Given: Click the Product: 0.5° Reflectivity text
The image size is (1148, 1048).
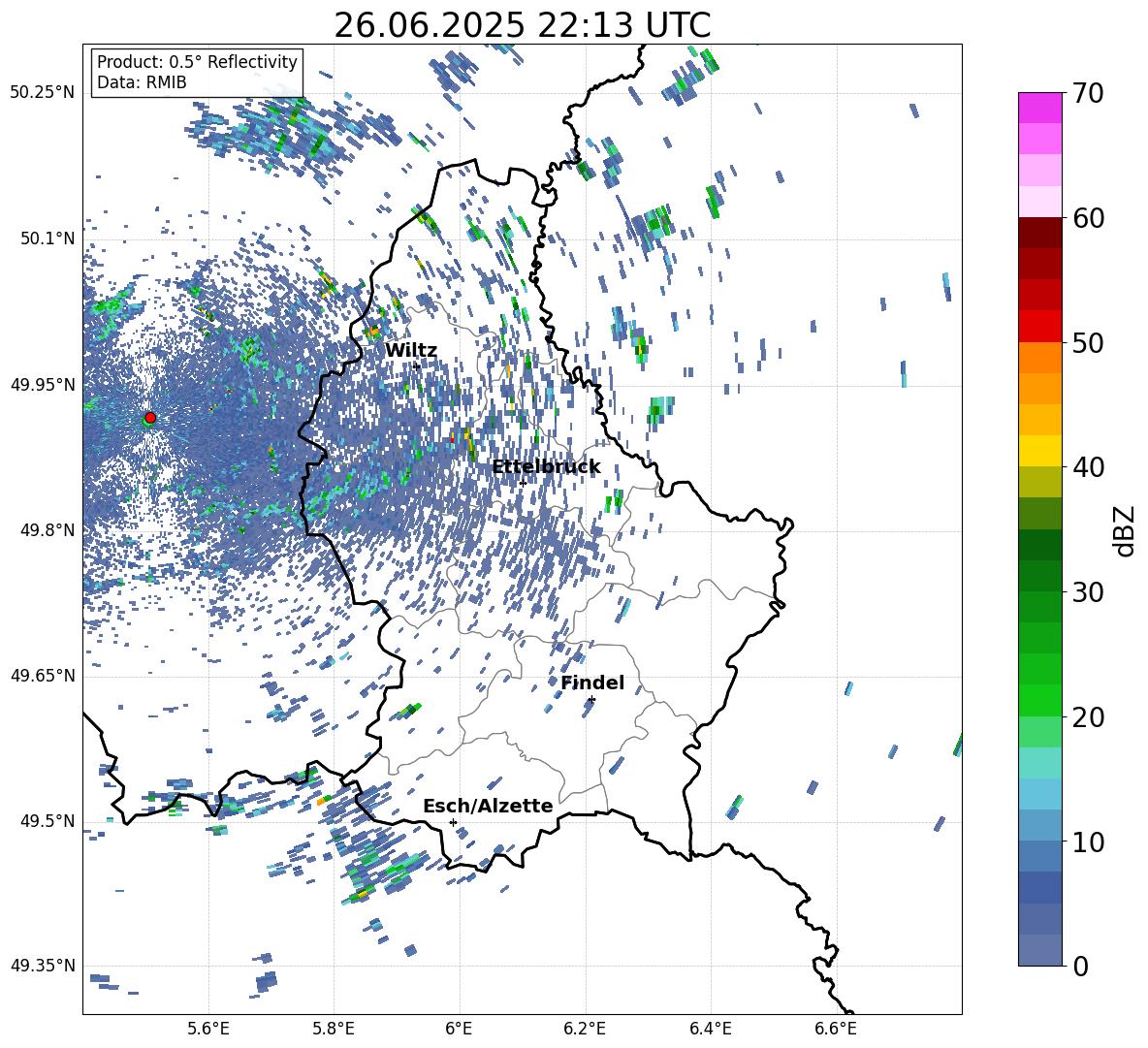Looking at the screenshot, I should click(197, 62).
